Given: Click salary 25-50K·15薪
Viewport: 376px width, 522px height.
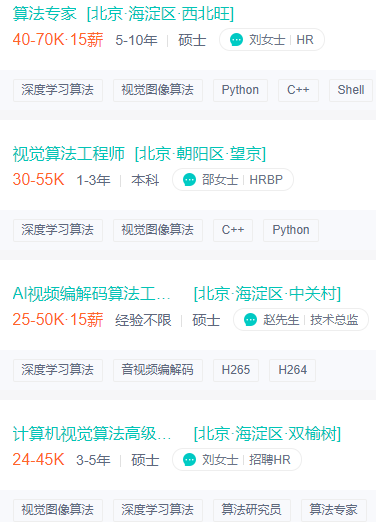Looking at the screenshot, I should coord(58,320).
